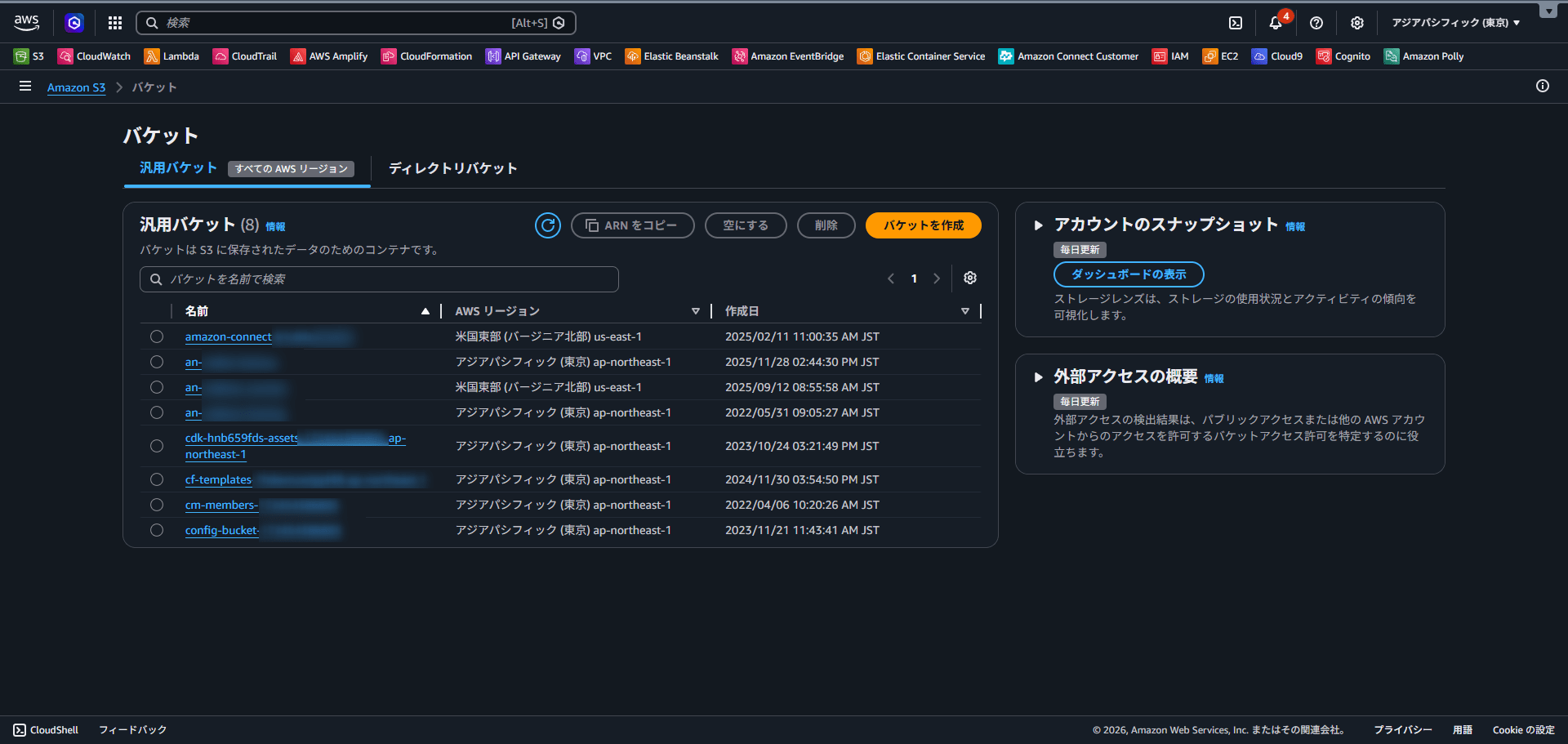Click ダッシュボードの表示 button
Image resolution: width=1568 pixels, height=744 pixels.
tap(1129, 274)
